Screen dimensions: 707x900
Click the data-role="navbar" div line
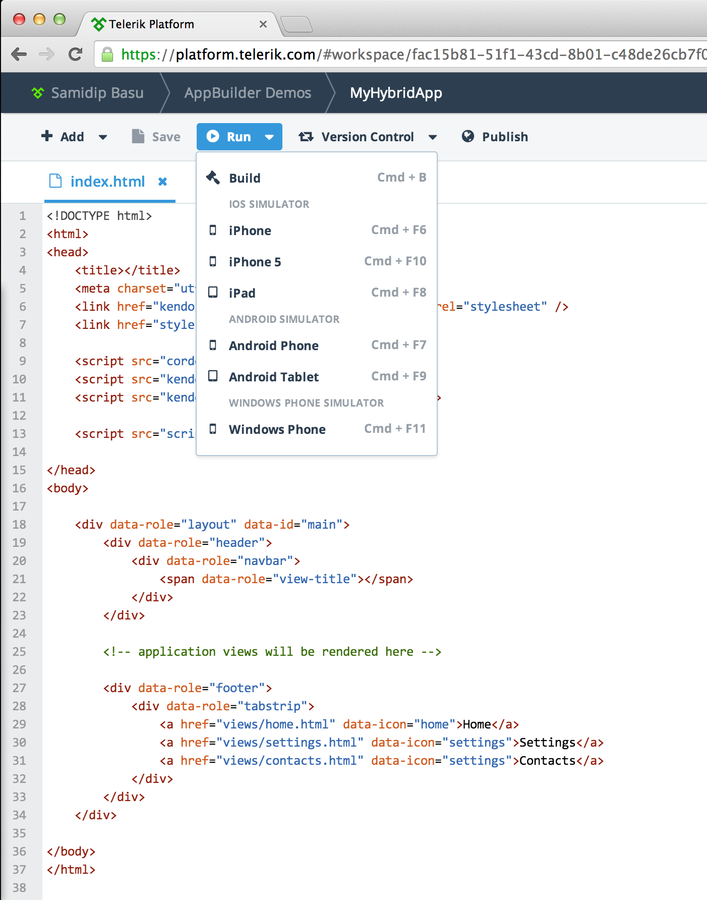[216, 561]
